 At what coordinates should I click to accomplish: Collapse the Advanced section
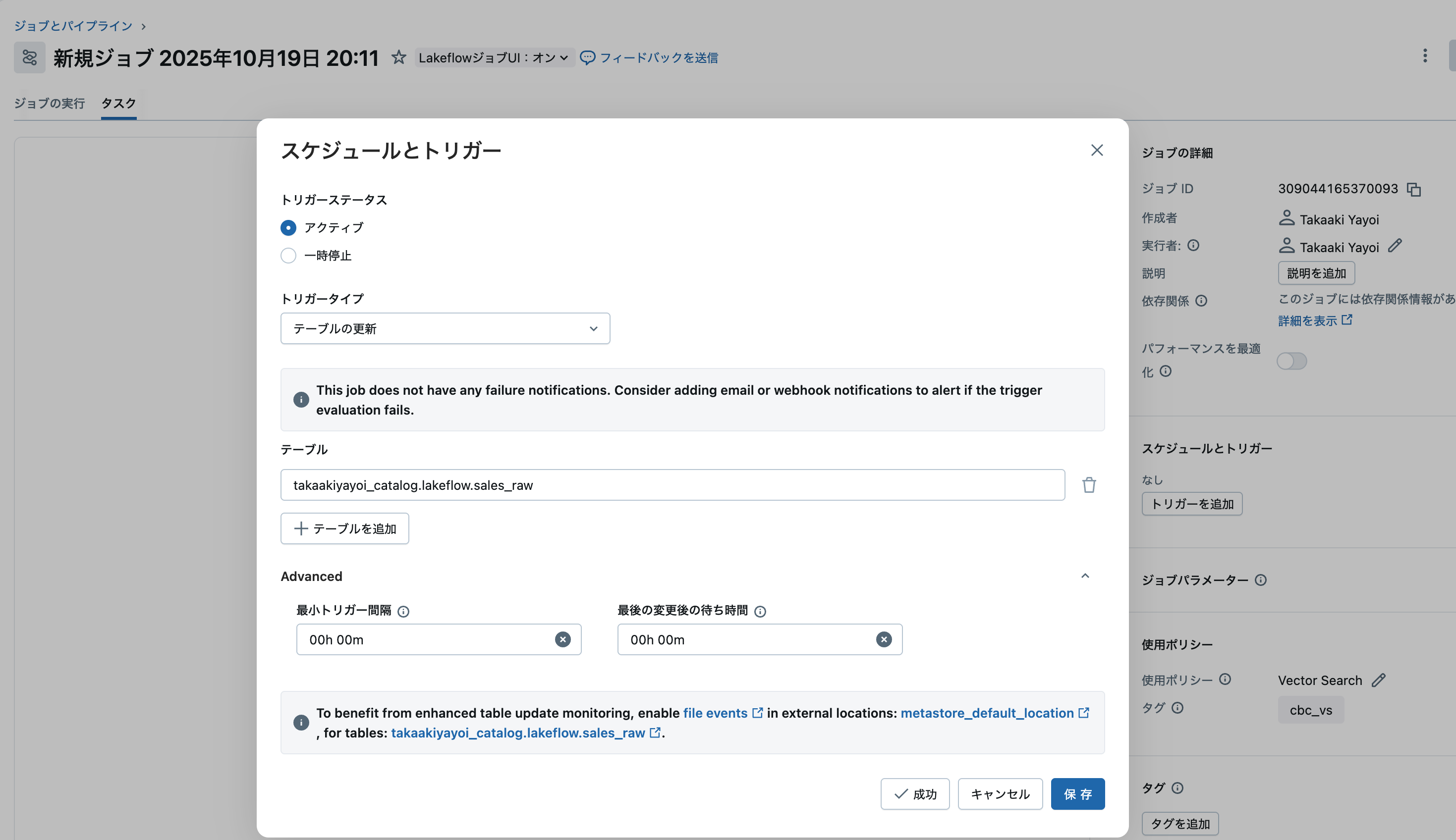click(x=1085, y=576)
